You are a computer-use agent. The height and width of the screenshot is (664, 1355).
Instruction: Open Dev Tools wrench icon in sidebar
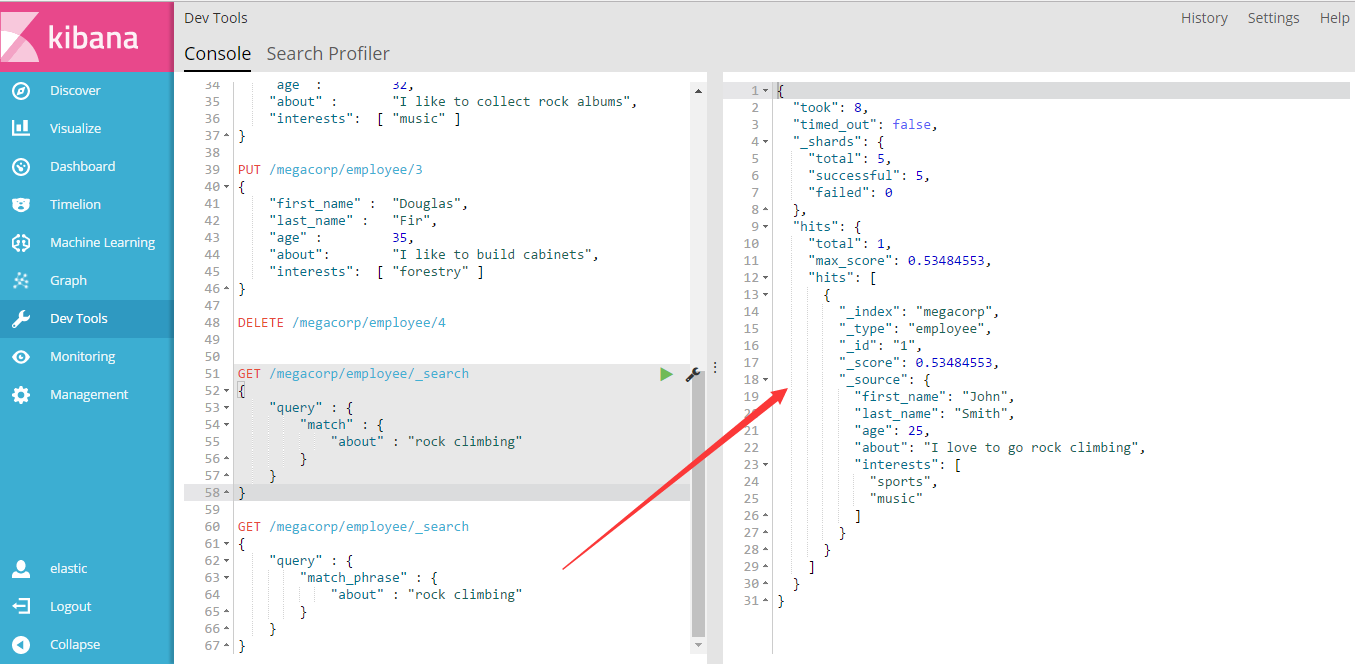pyautogui.click(x=21, y=319)
